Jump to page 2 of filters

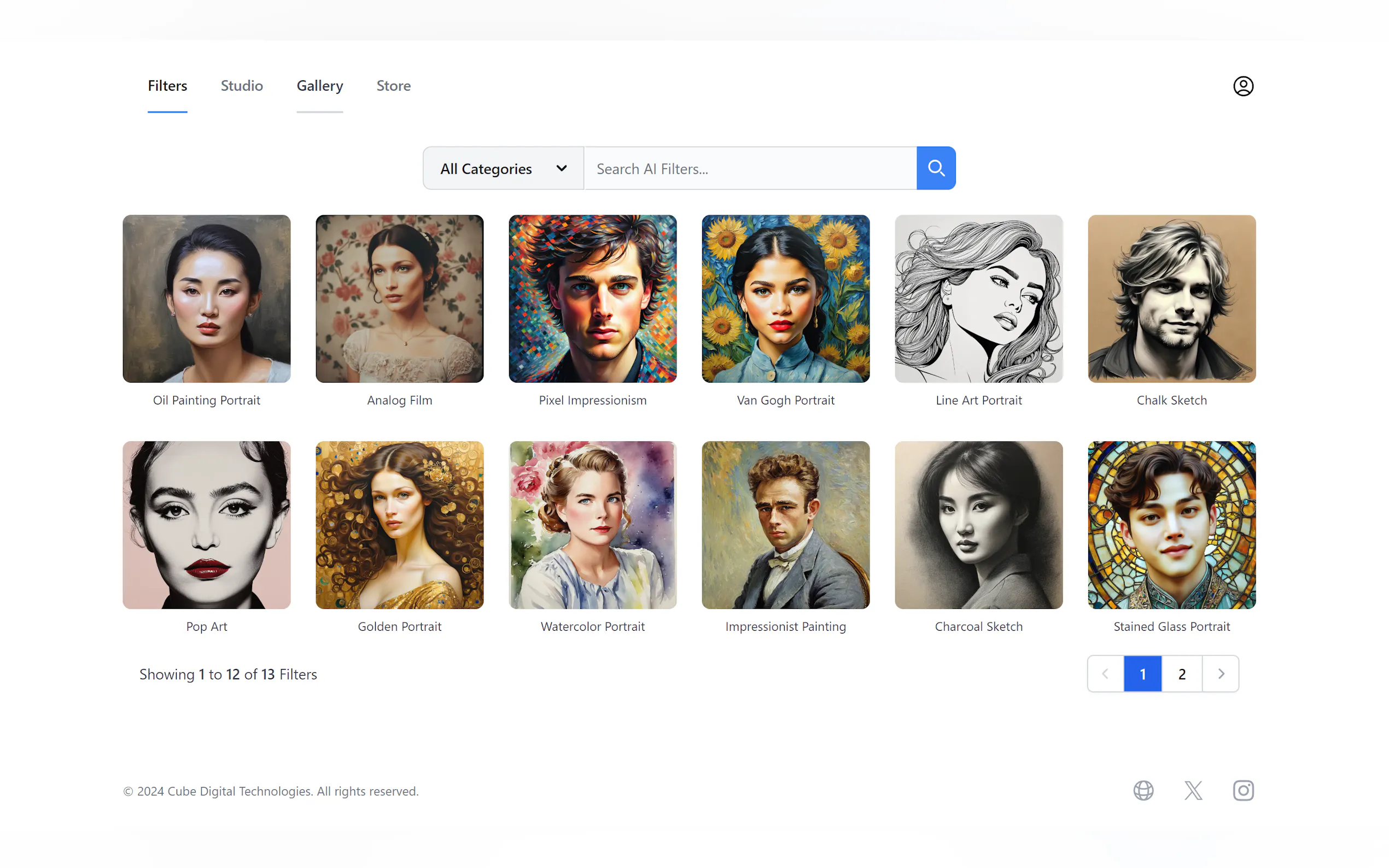pyautogui.click(x=1182, y=673)
